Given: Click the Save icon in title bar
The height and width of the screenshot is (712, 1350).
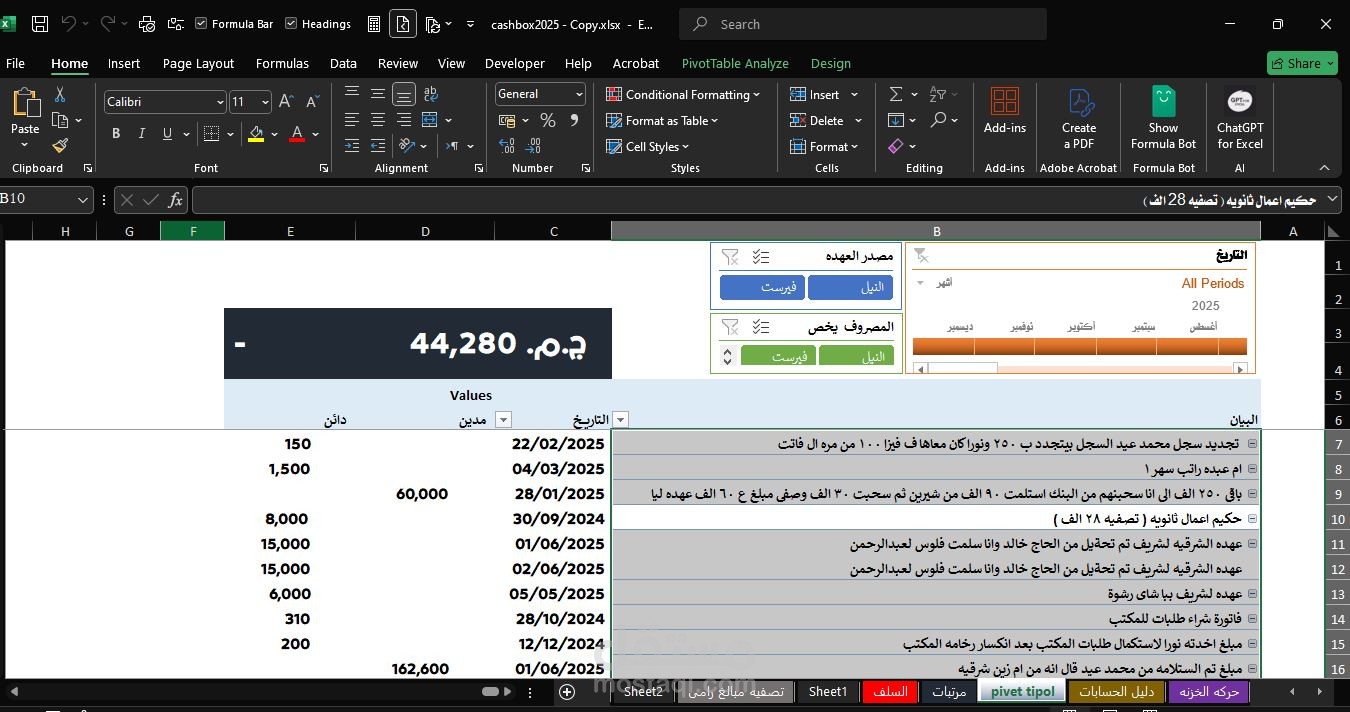Looking at the screenshot, I should point(39,24).
